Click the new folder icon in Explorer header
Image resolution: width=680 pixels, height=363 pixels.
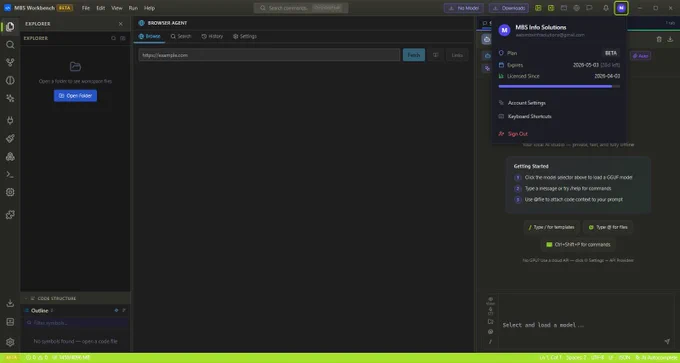(123, 38)
